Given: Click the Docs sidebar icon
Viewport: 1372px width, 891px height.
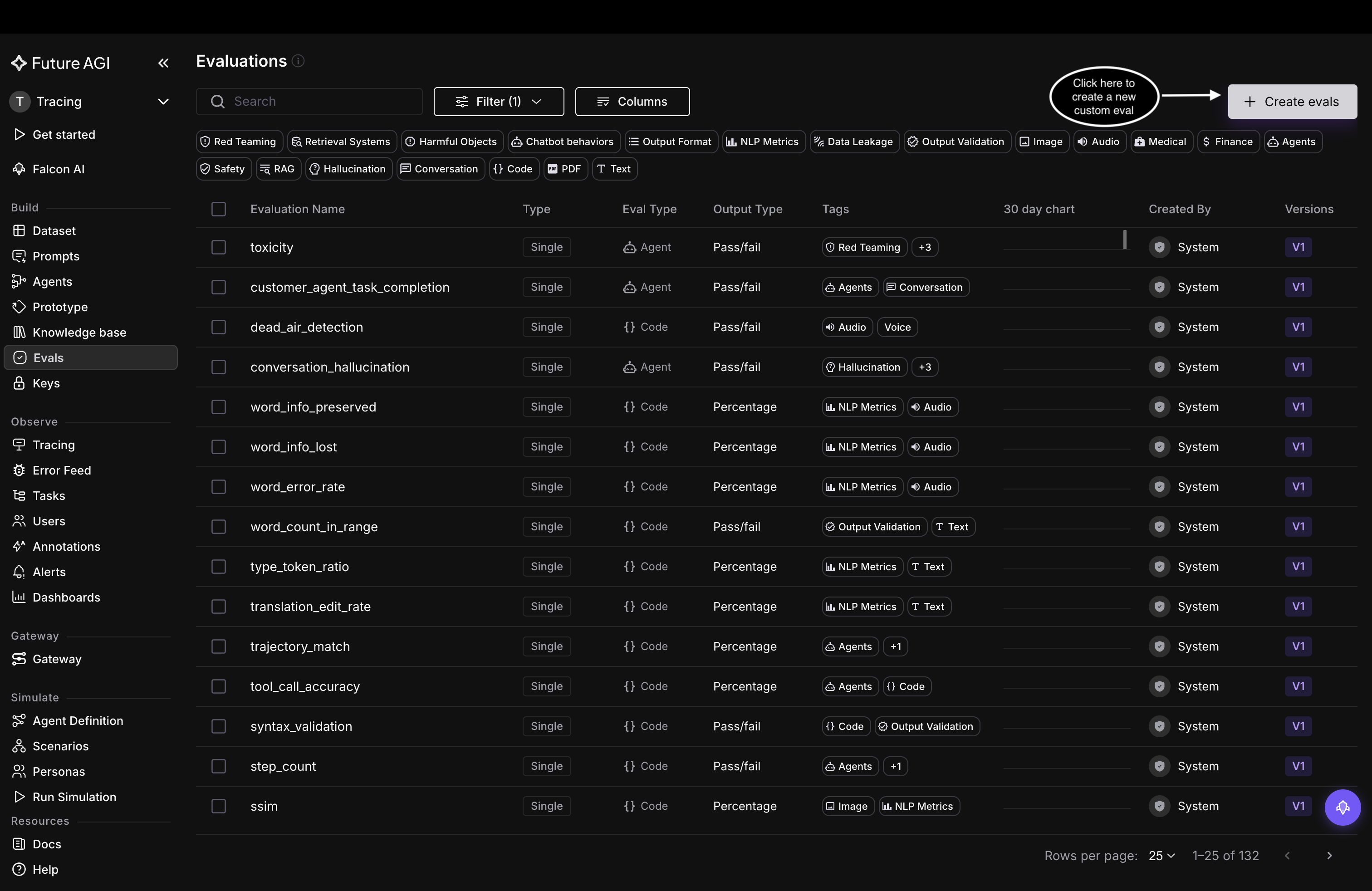Looking at the screenshot, I should (x=19, y=843).
